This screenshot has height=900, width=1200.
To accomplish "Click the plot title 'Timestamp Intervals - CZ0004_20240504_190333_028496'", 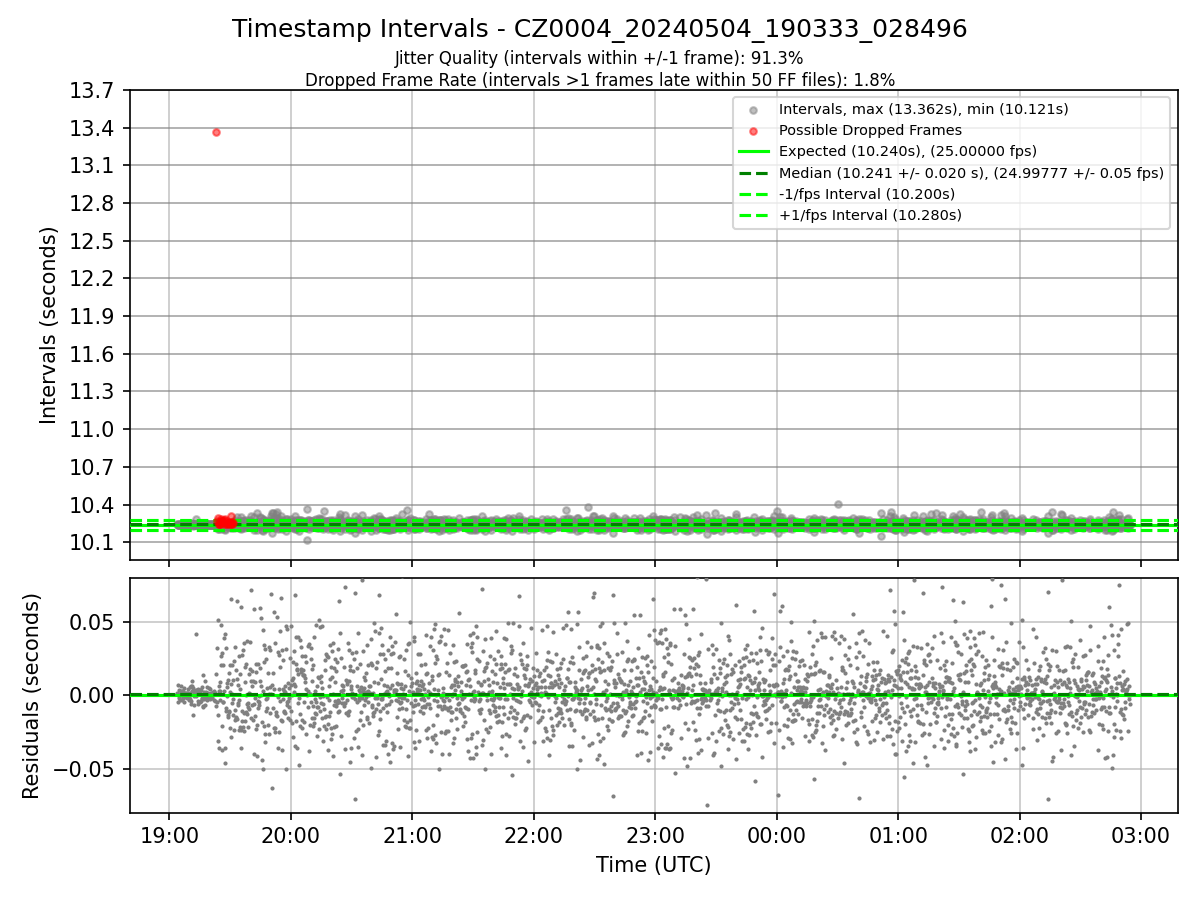I will tap(599, 29).
